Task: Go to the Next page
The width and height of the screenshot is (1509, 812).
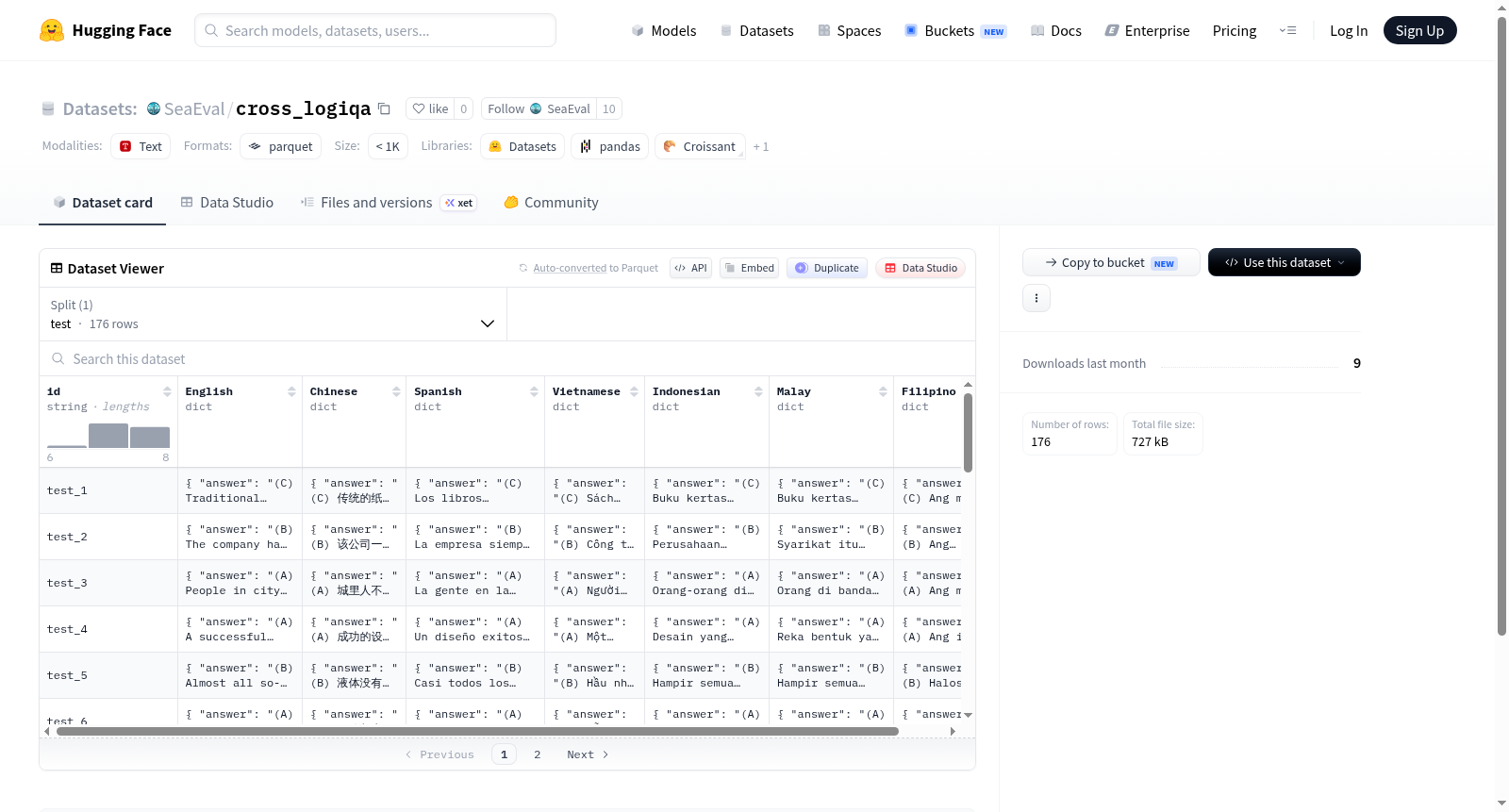Action: tap(588, 754)
